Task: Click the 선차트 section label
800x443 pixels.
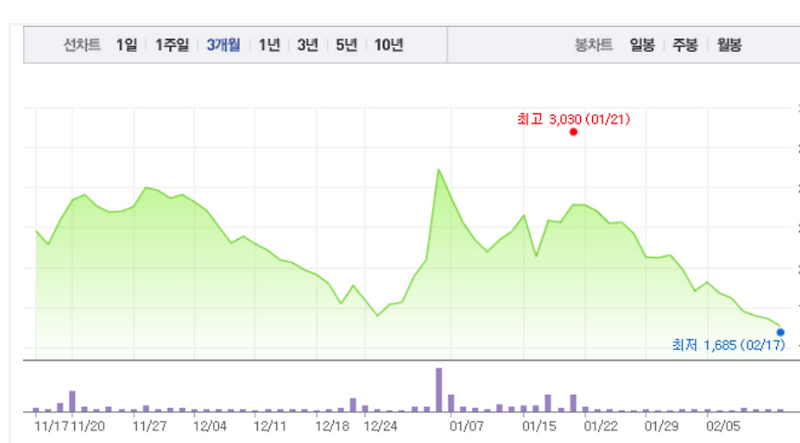Action: coord(82,45)
